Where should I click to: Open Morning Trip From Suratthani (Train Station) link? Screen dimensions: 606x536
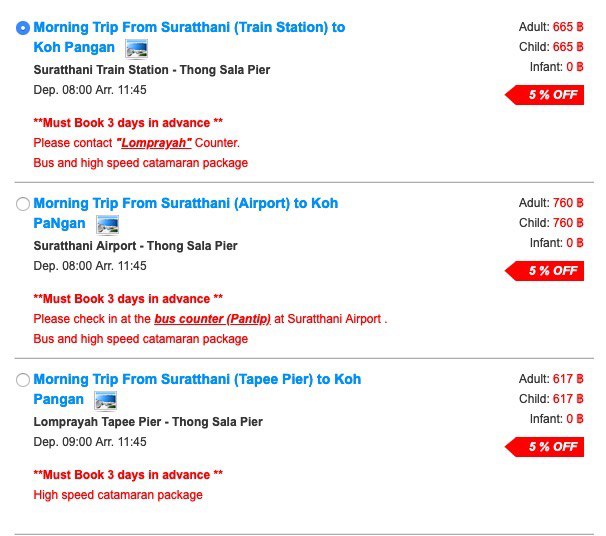coord(189,37)
